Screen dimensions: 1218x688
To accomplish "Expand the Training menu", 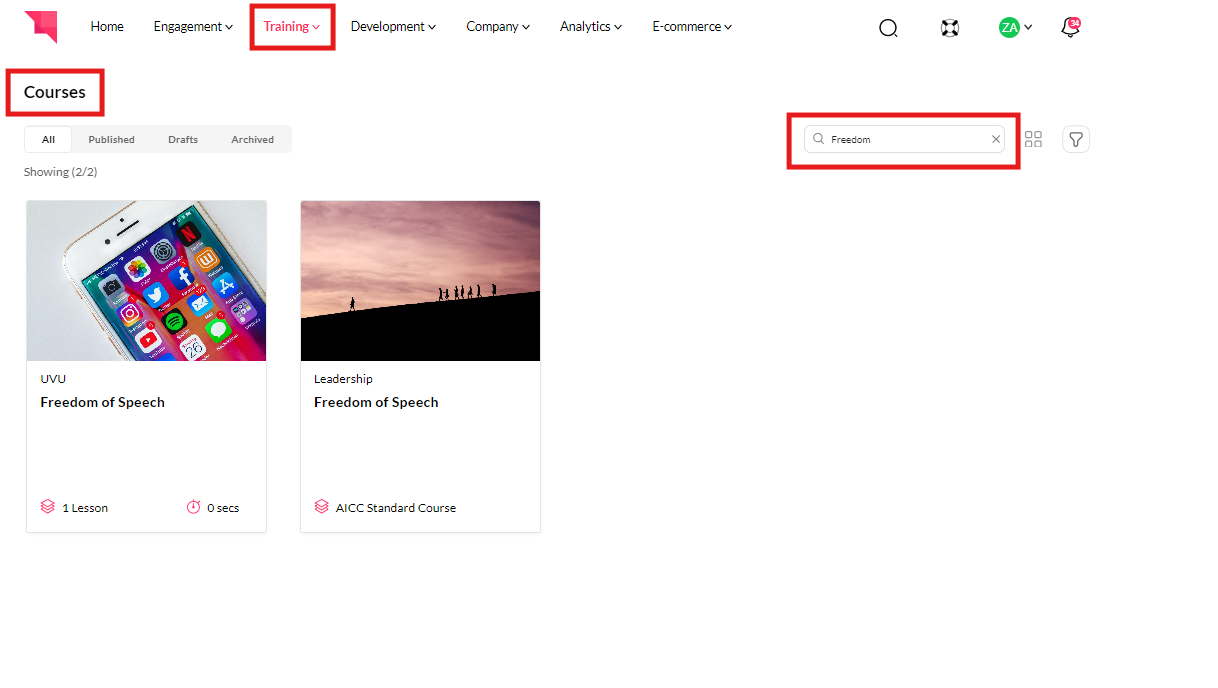I will (292, 27).
